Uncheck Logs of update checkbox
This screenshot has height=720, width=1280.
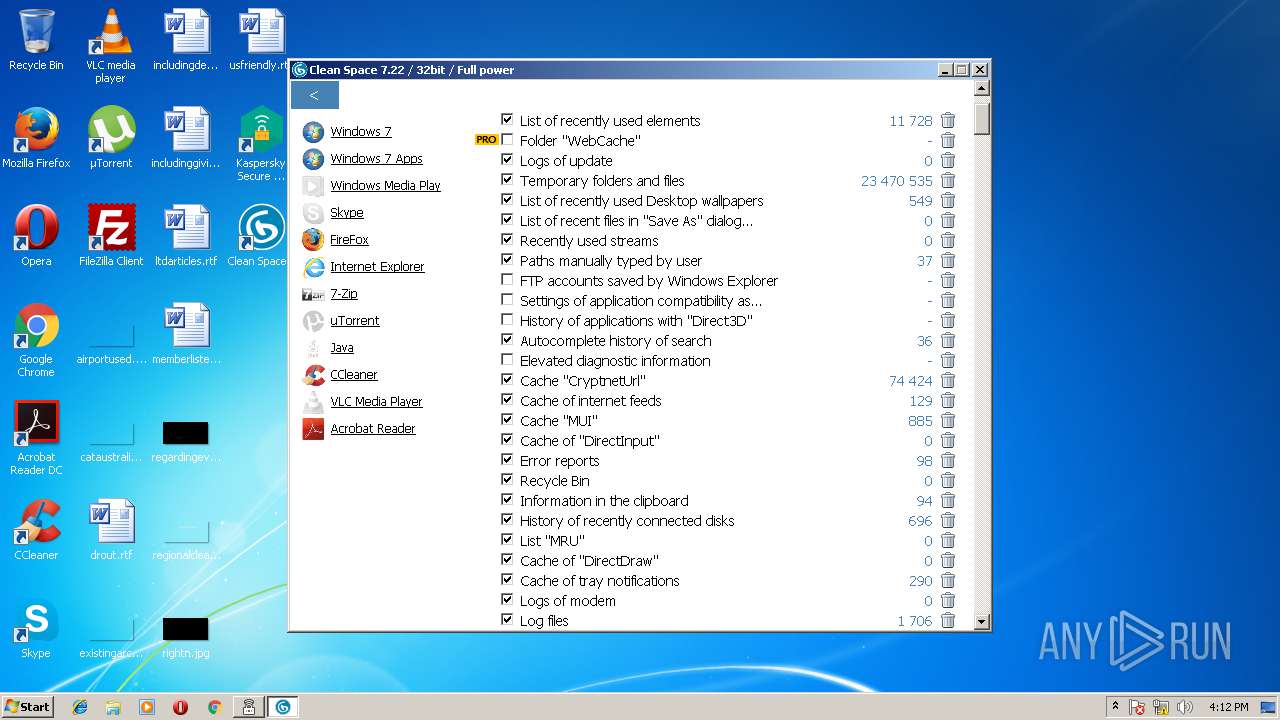point(507,160)
